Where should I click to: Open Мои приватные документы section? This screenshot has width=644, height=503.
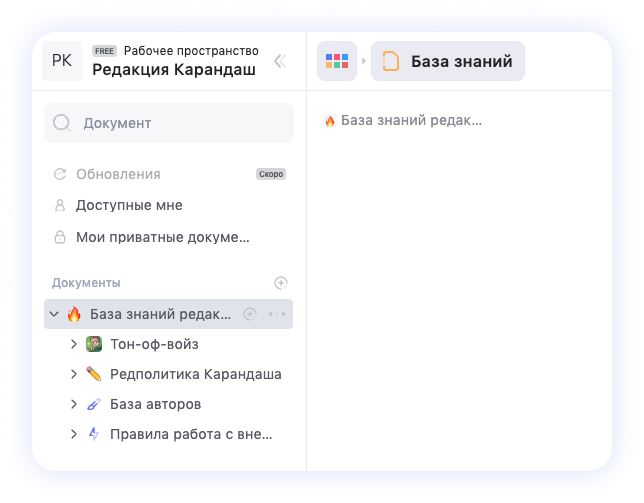162,237
